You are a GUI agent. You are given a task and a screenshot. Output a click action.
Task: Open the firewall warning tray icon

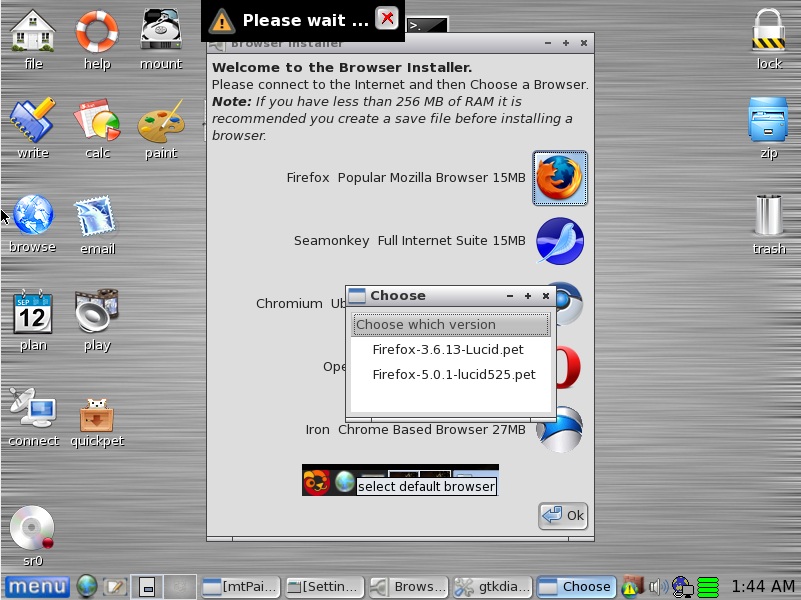(x=631, y=587)
